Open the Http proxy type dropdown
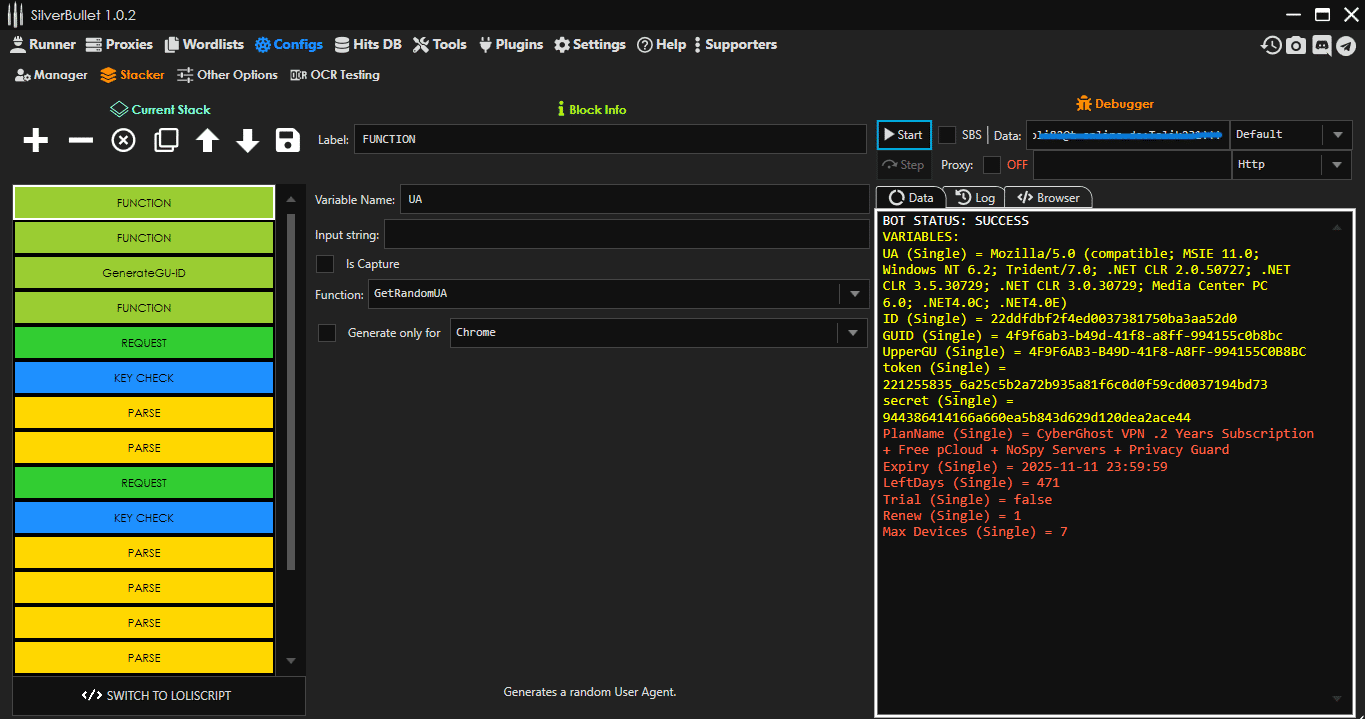This screenshot has height=719, width=1365. point(1337,164)
